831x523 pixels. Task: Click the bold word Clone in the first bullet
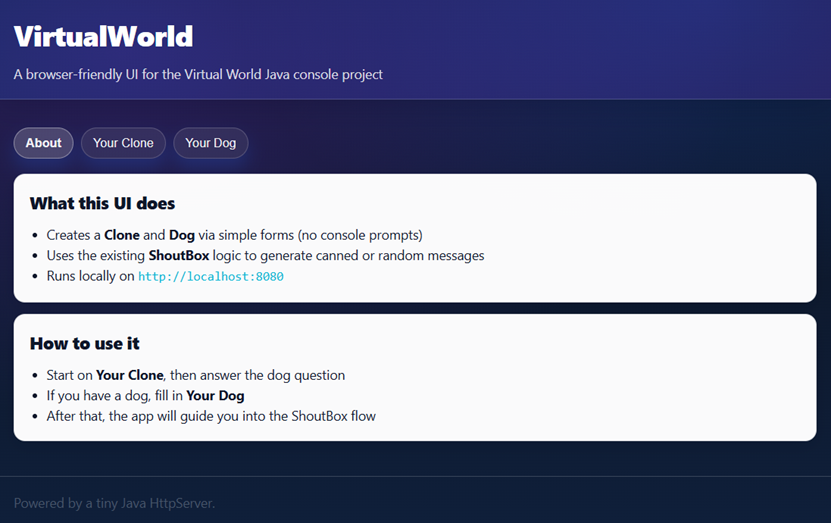[122, 235]
